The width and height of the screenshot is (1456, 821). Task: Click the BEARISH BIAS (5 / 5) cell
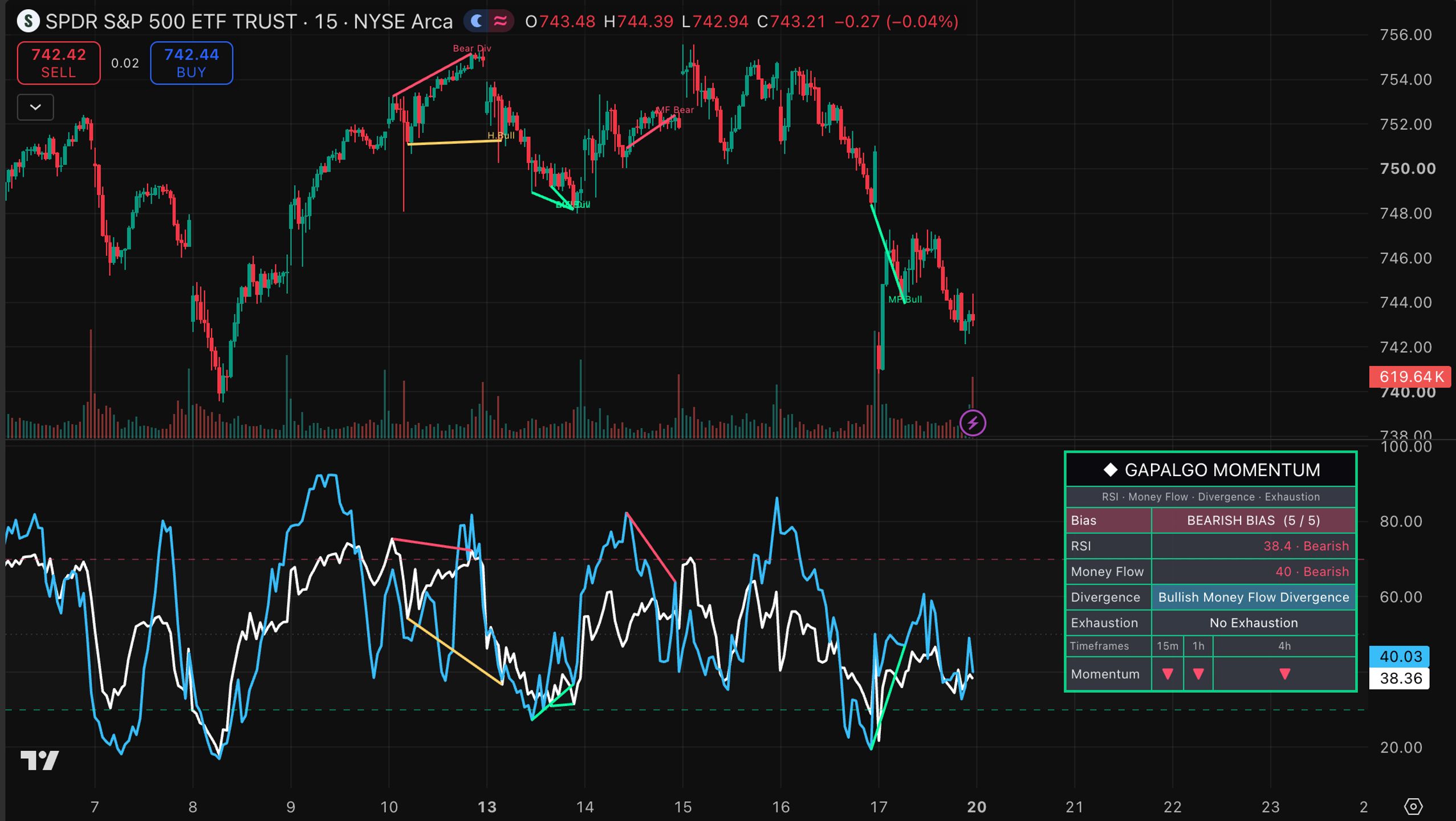1254,521
